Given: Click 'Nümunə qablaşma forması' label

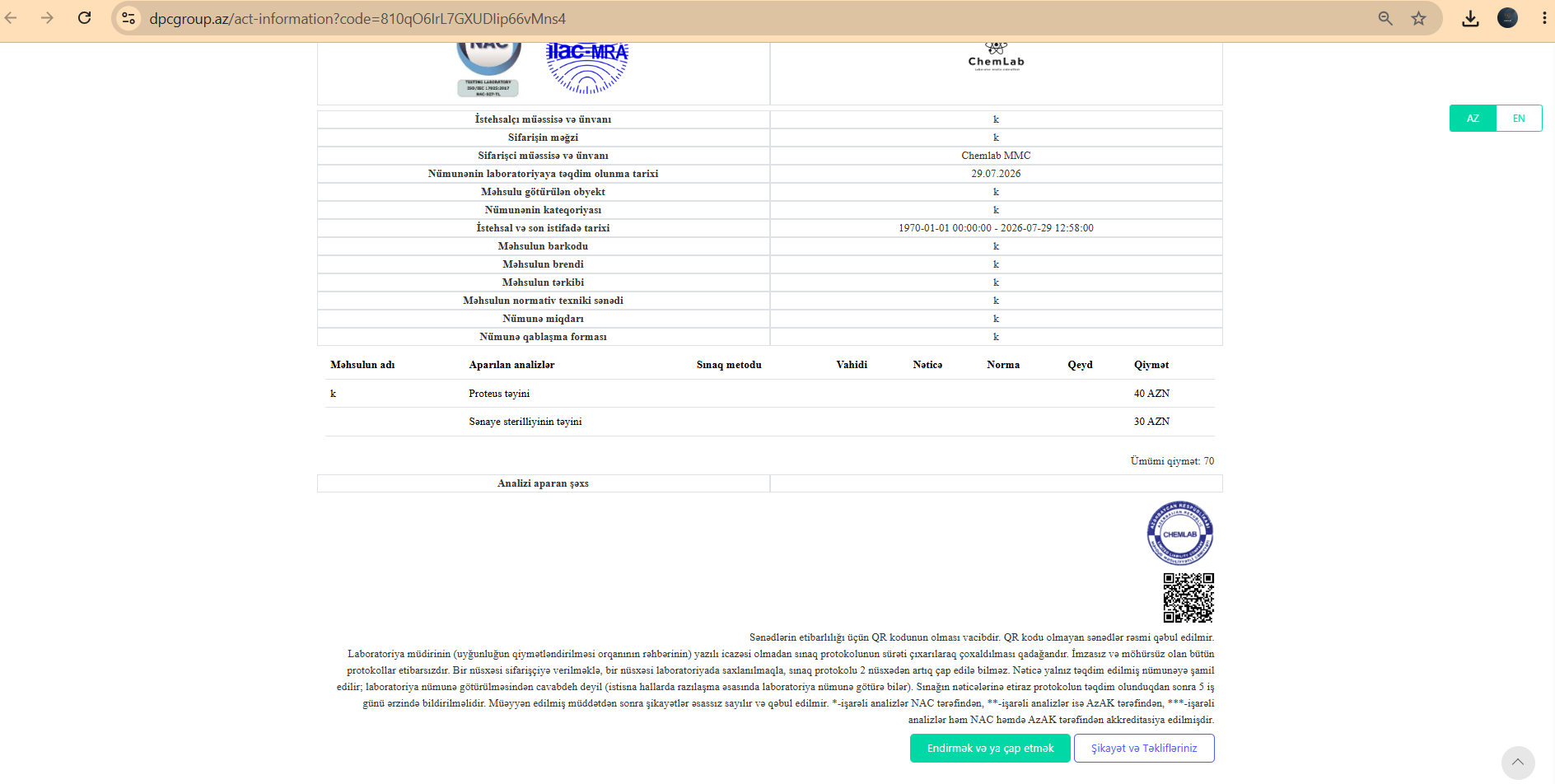Looking at the screenshot, I should point(543,337).
